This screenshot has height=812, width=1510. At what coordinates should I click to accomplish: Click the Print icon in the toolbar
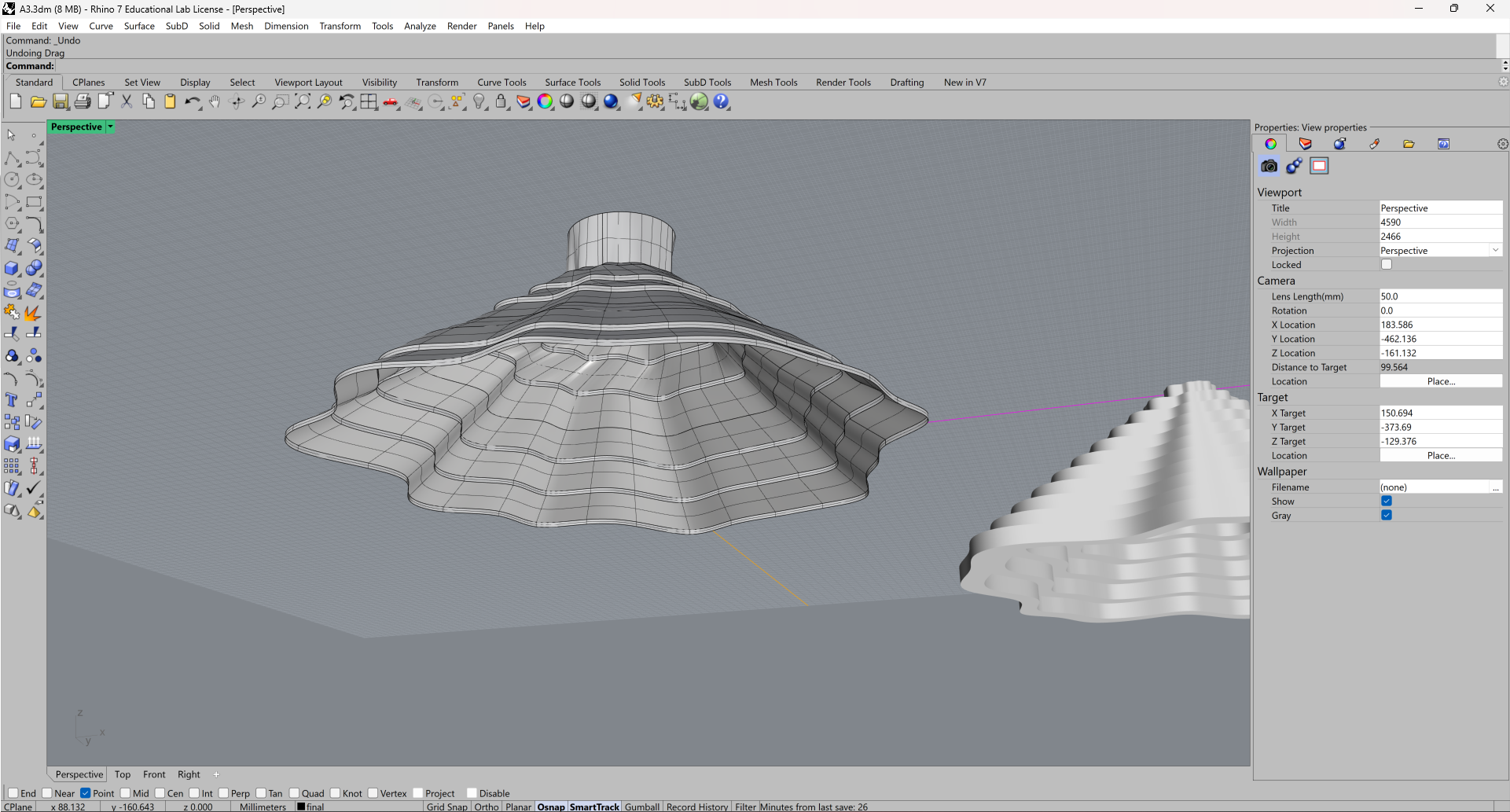[83, 101]
